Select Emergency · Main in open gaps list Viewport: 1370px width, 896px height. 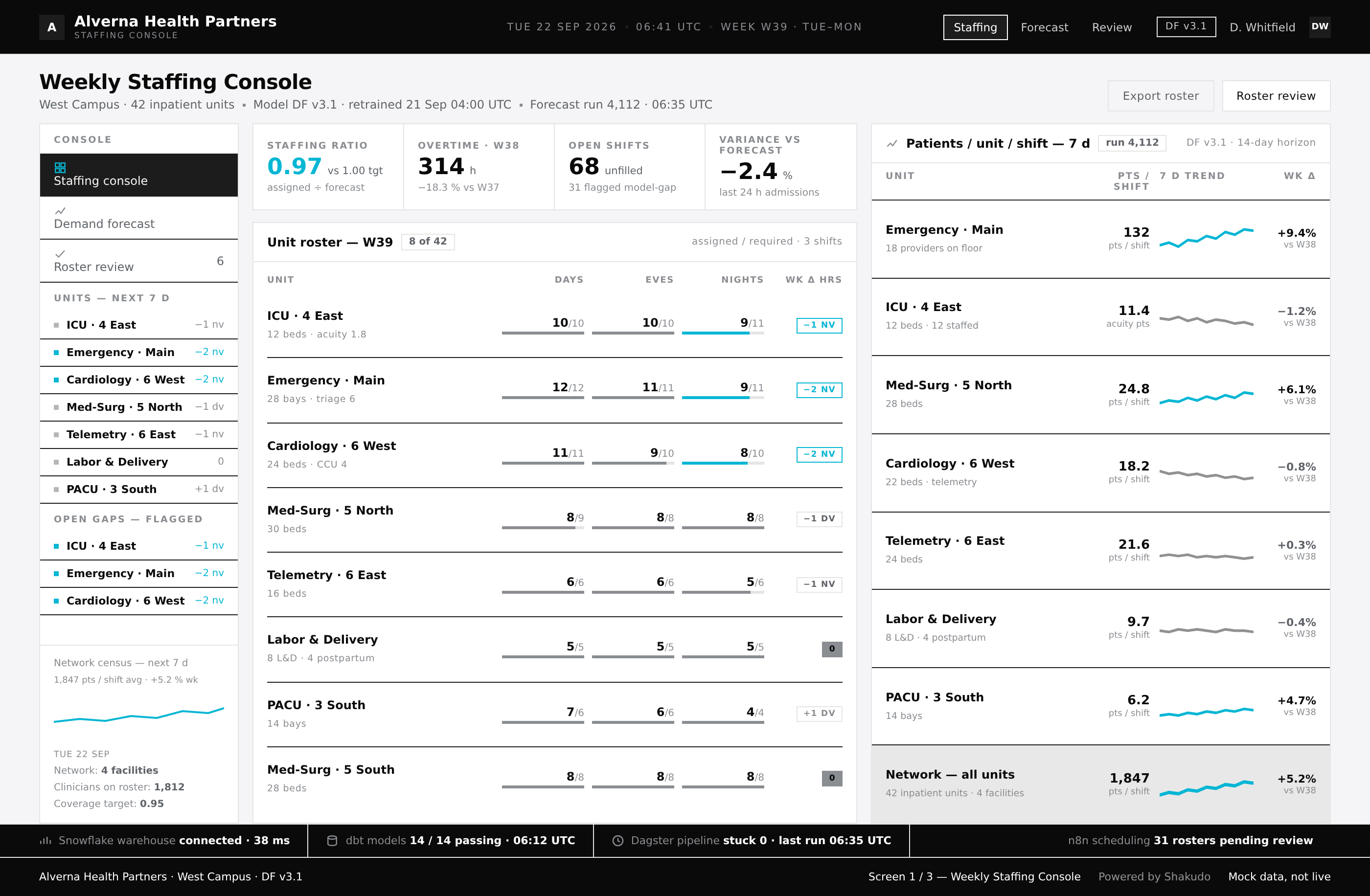(139, 573)
